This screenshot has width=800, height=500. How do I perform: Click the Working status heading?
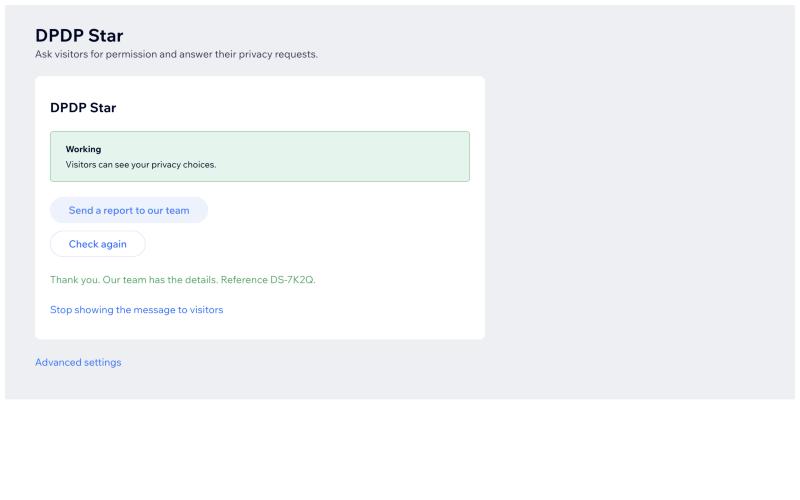[83, 149]
